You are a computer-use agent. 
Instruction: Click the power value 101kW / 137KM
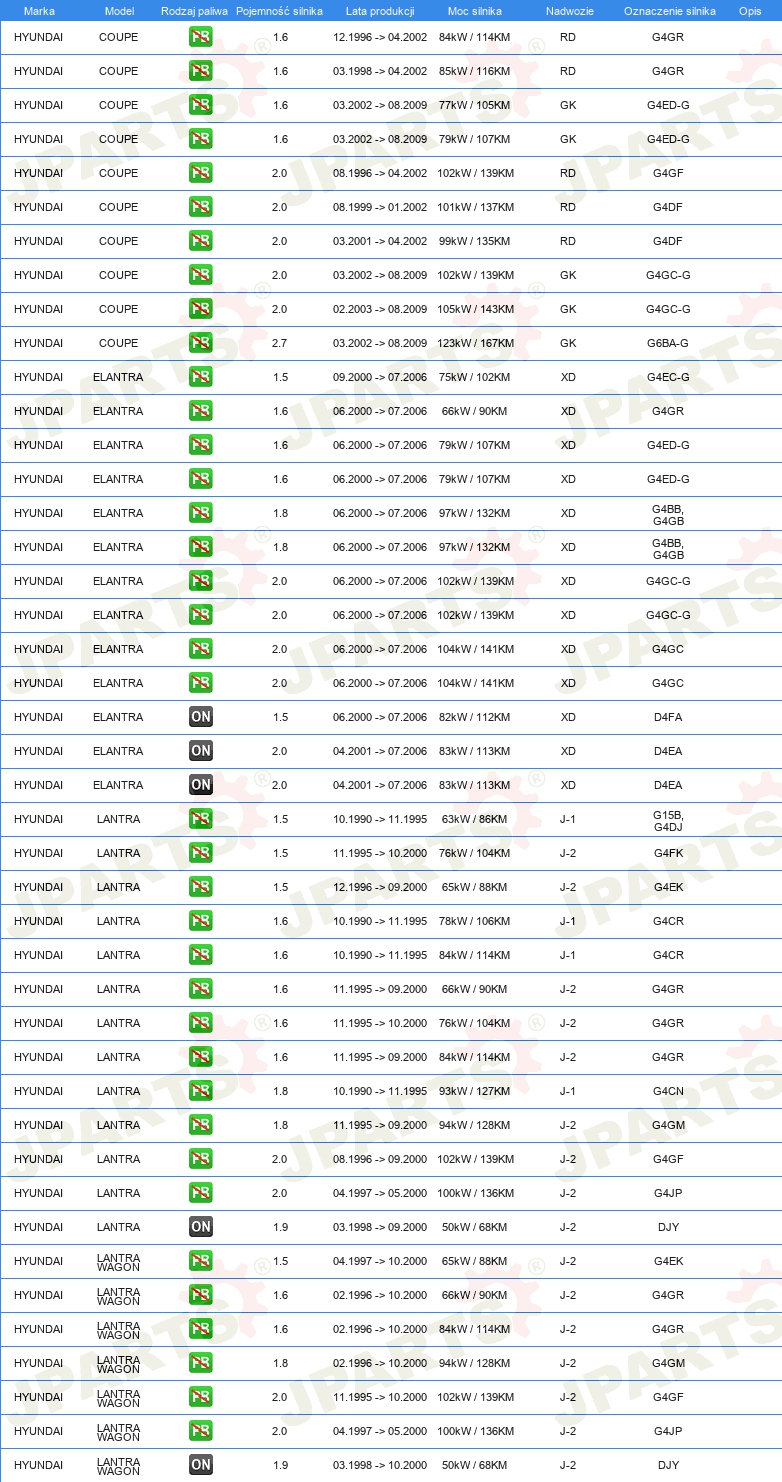pos(475,207)
